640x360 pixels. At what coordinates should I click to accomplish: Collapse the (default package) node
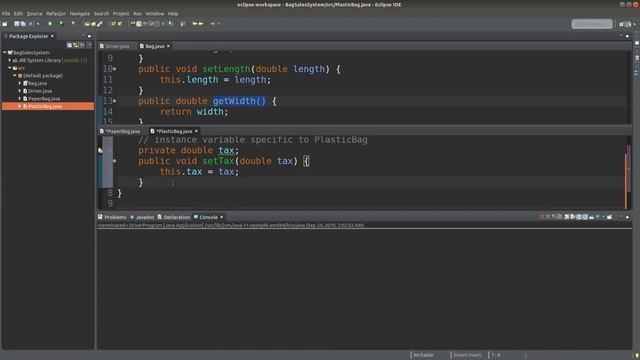(x=15, y=76)
